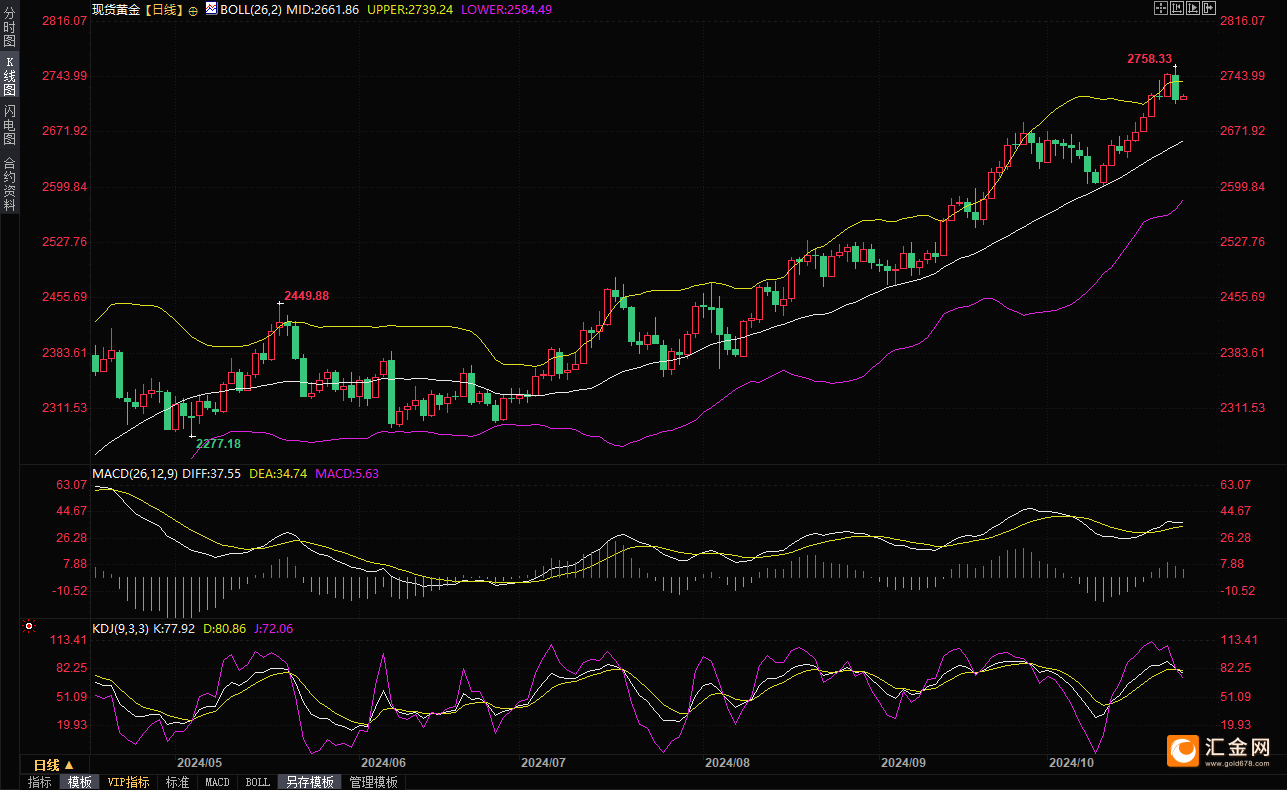Click the 2449.88 peak price label
Viewport: 1287px width, 790px height.
307,296
